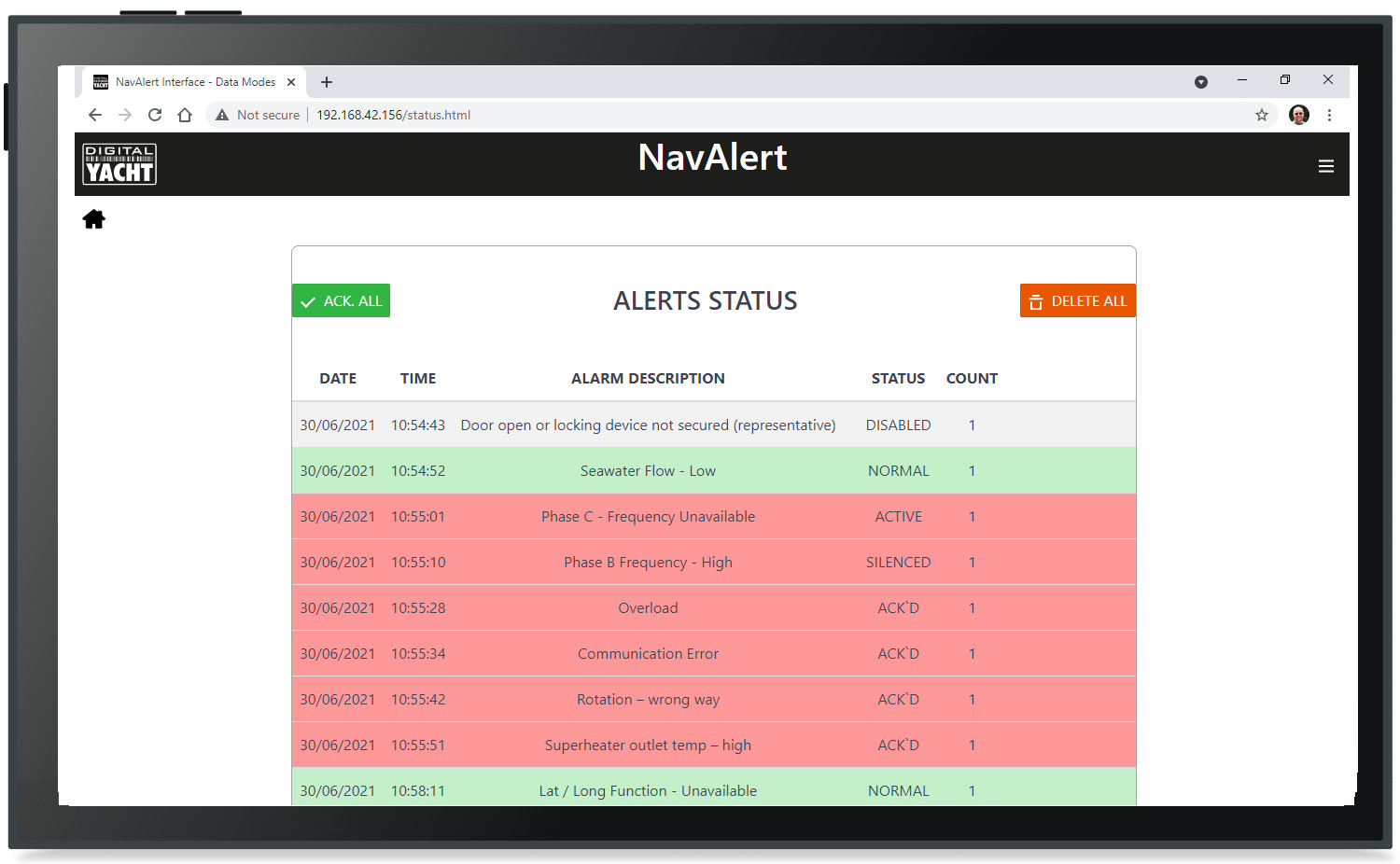Click the home icon below the logo
This screenshot has width=1400, height=864.
[93, 219]
